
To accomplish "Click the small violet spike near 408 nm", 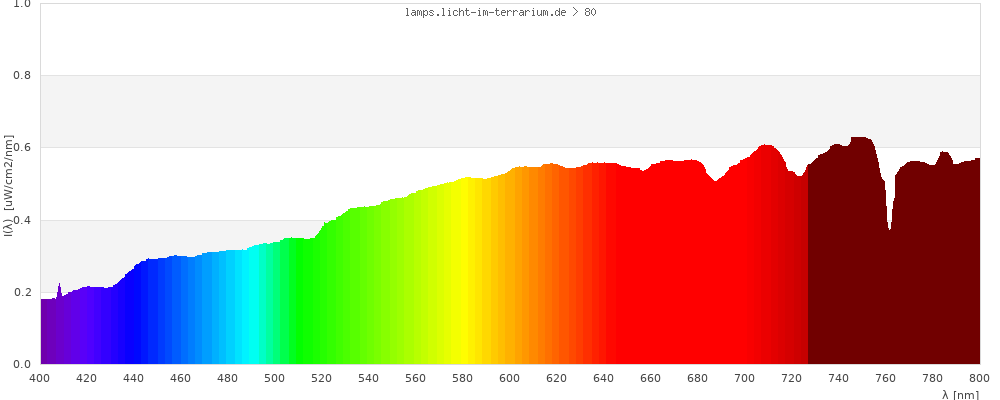I will click(x=59, y=289).
